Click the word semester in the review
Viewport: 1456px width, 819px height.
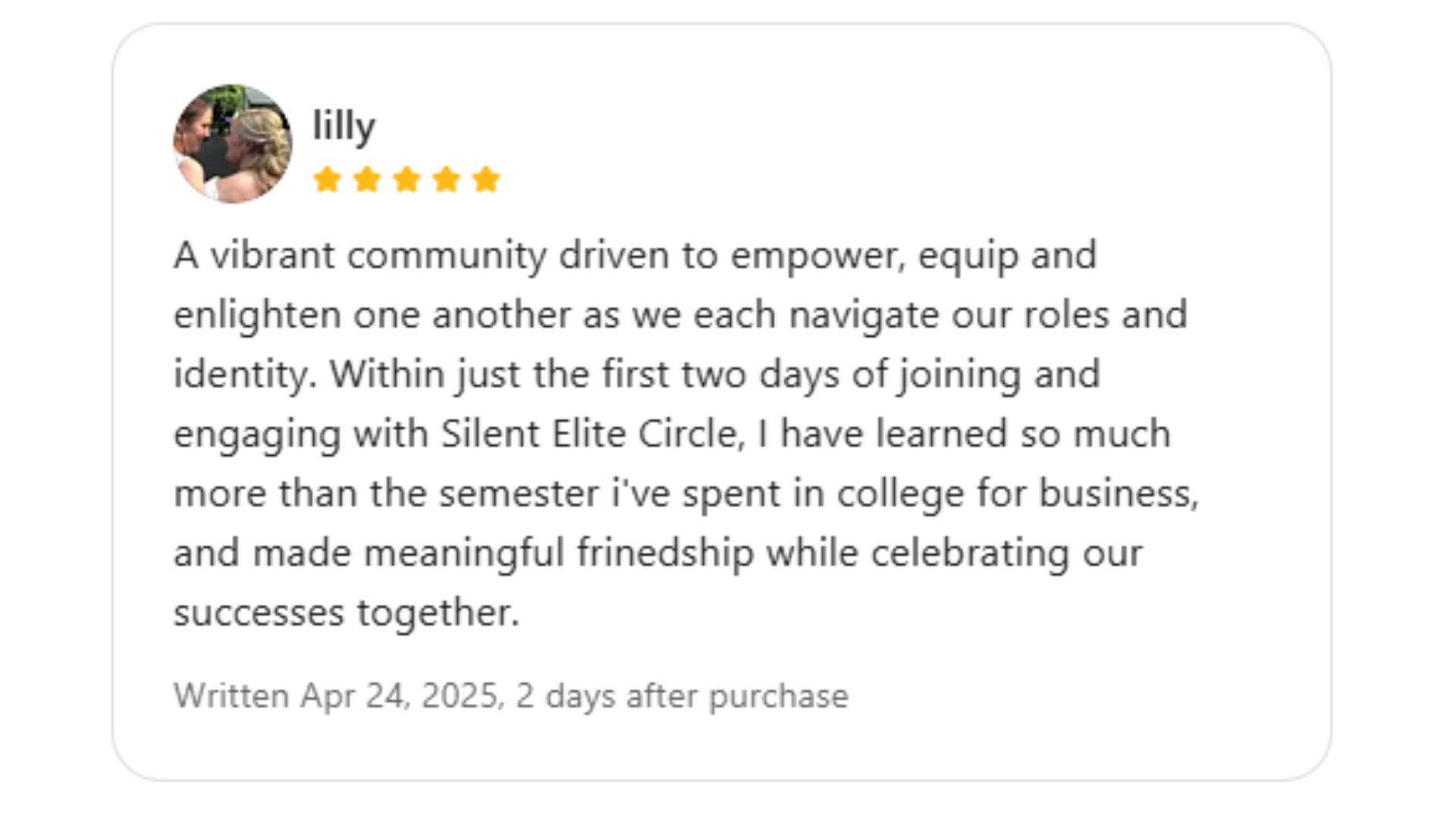(x=519, y=494)
